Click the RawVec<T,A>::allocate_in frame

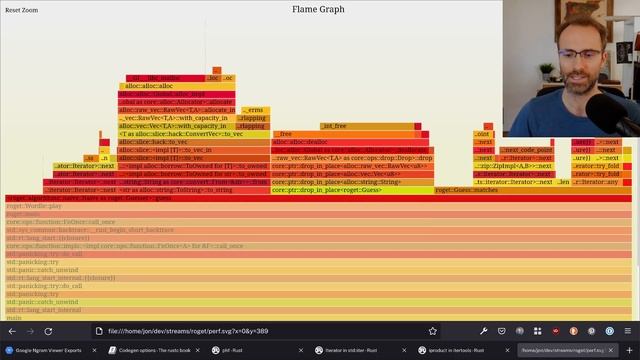(177, 110)
